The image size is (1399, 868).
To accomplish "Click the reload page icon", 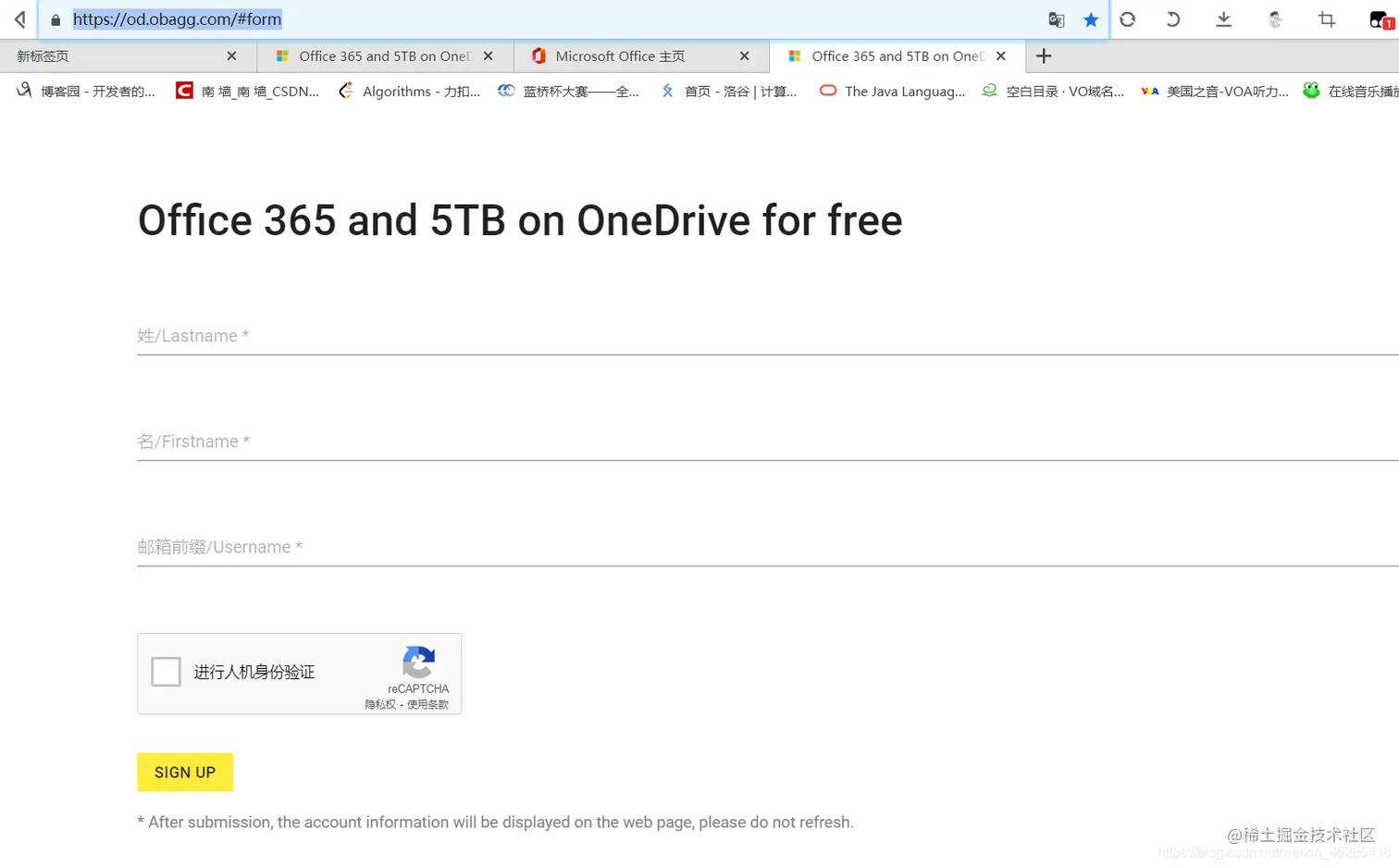I will coord(1127,19).
